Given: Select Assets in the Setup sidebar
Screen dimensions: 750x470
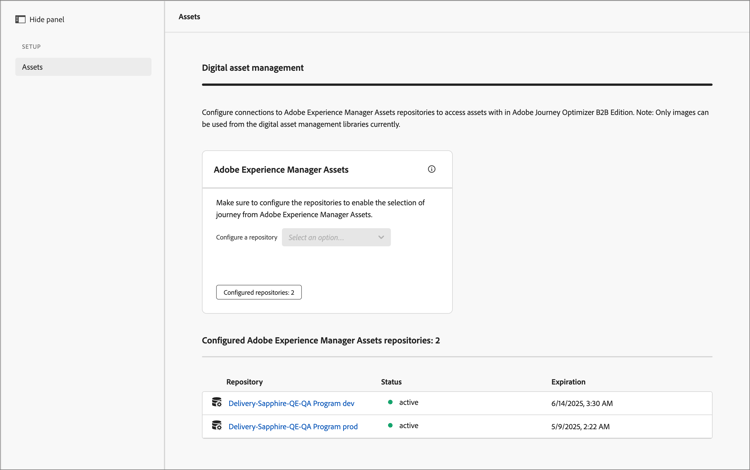Looking at the screenshot, I should tap(83, 67).
